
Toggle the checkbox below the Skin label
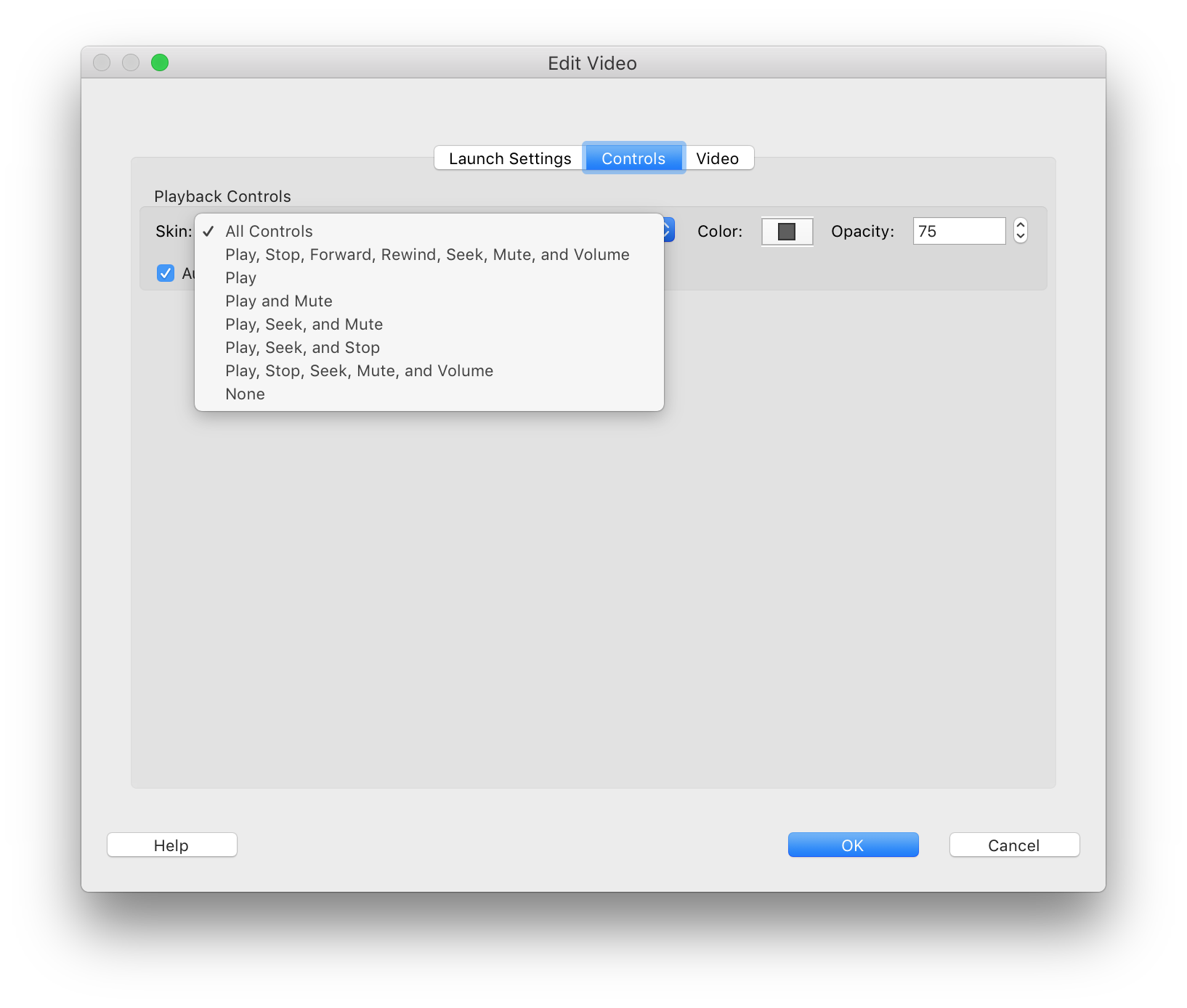click(x=166, y=273)
